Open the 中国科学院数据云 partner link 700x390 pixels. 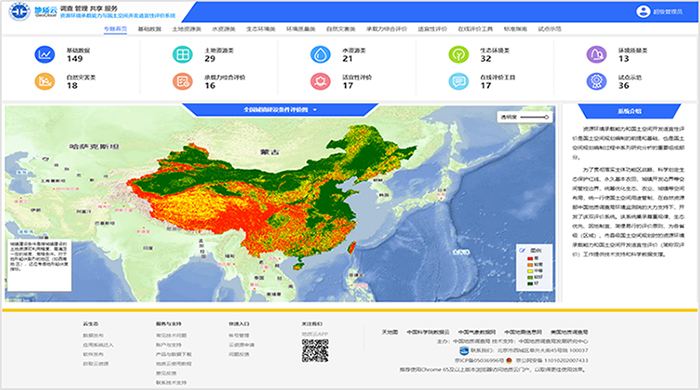tap(428, 332)
